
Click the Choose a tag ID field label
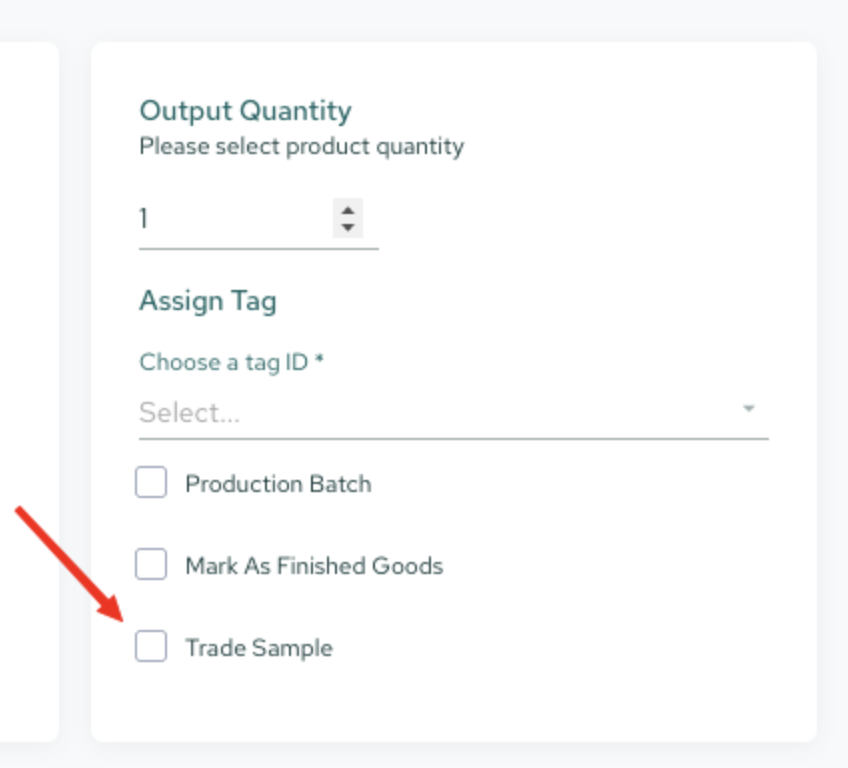(231, 362)
